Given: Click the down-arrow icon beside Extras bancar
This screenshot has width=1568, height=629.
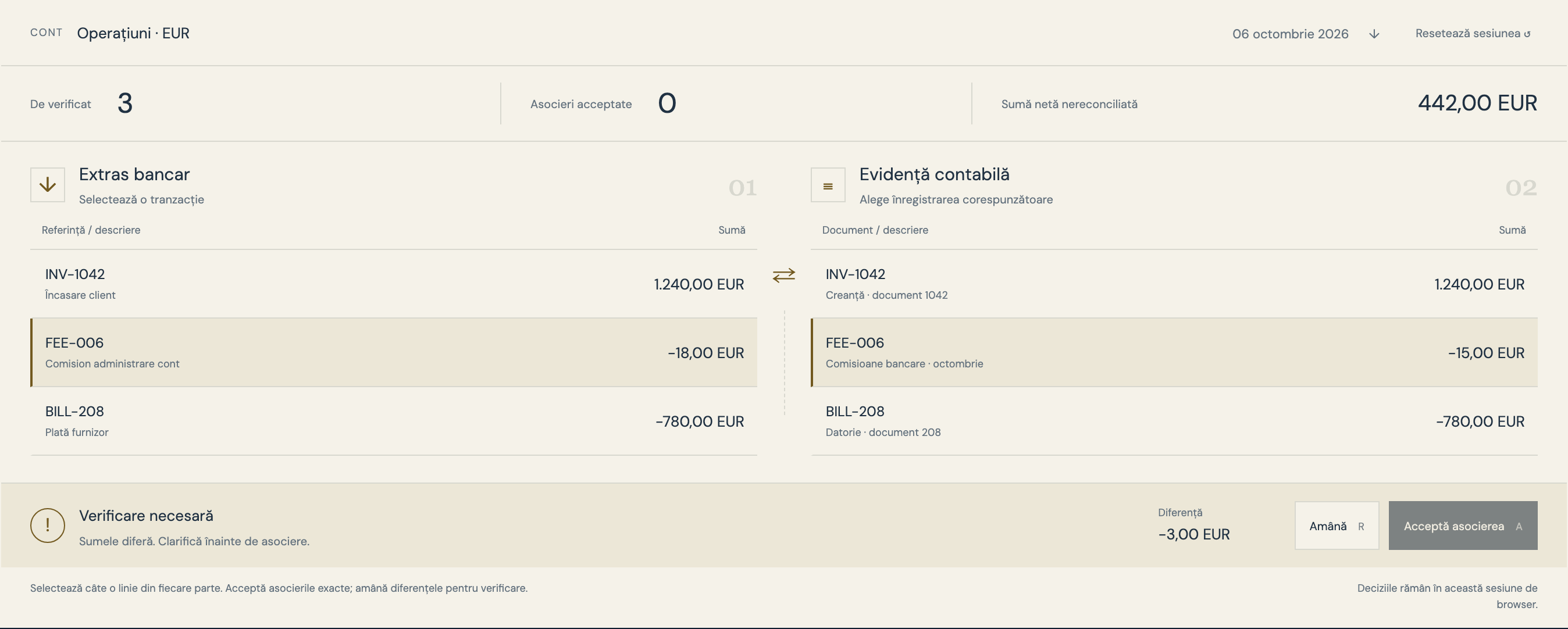Looking at the screenshot, I should 48,185.
